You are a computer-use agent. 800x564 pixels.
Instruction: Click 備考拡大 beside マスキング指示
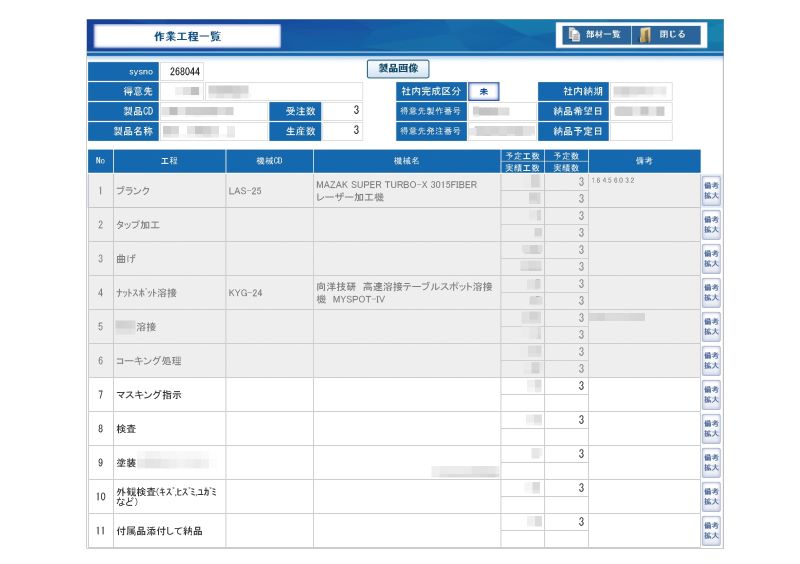[711, 394]
